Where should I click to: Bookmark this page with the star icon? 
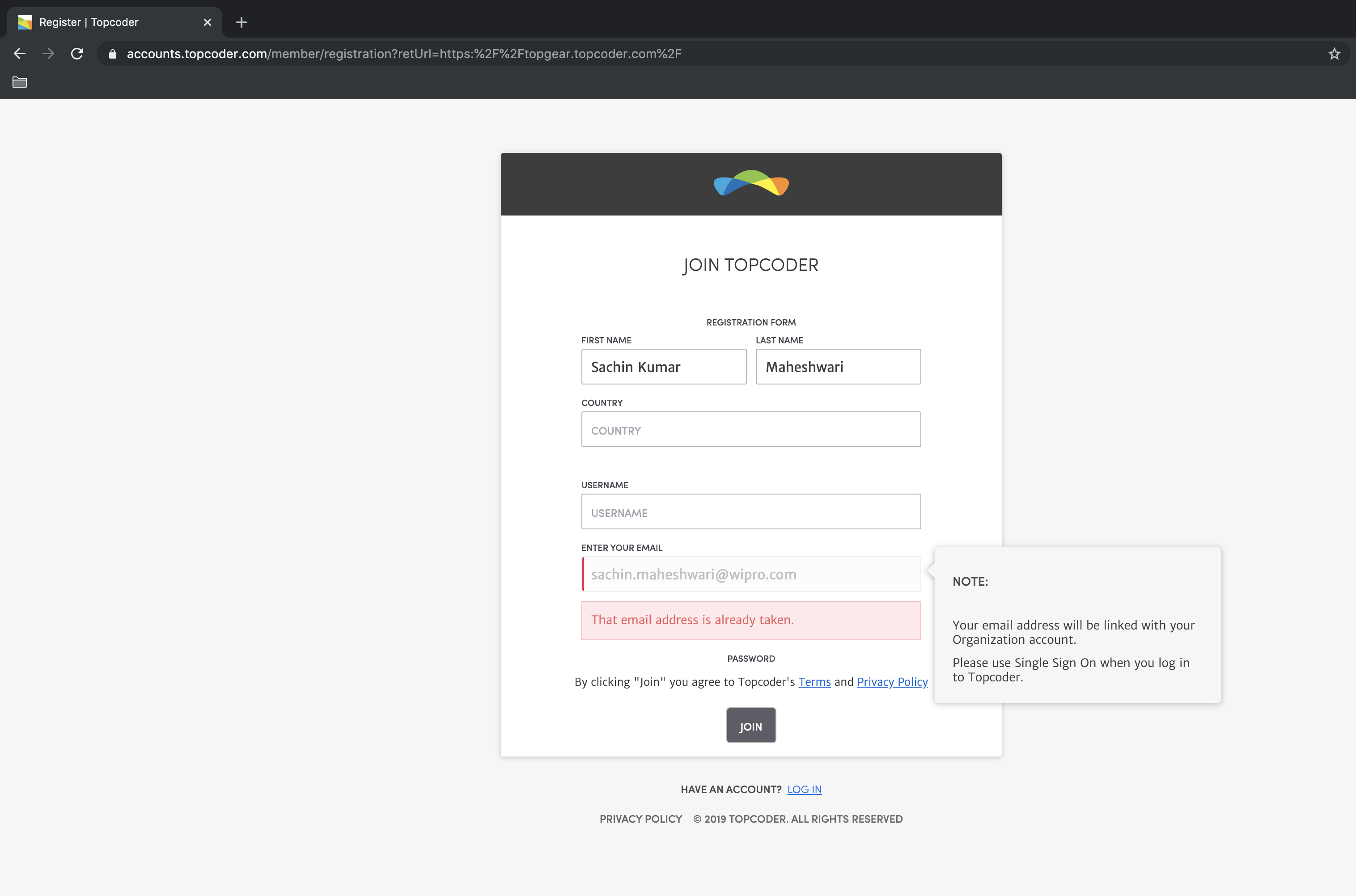tap(1334, 54)
